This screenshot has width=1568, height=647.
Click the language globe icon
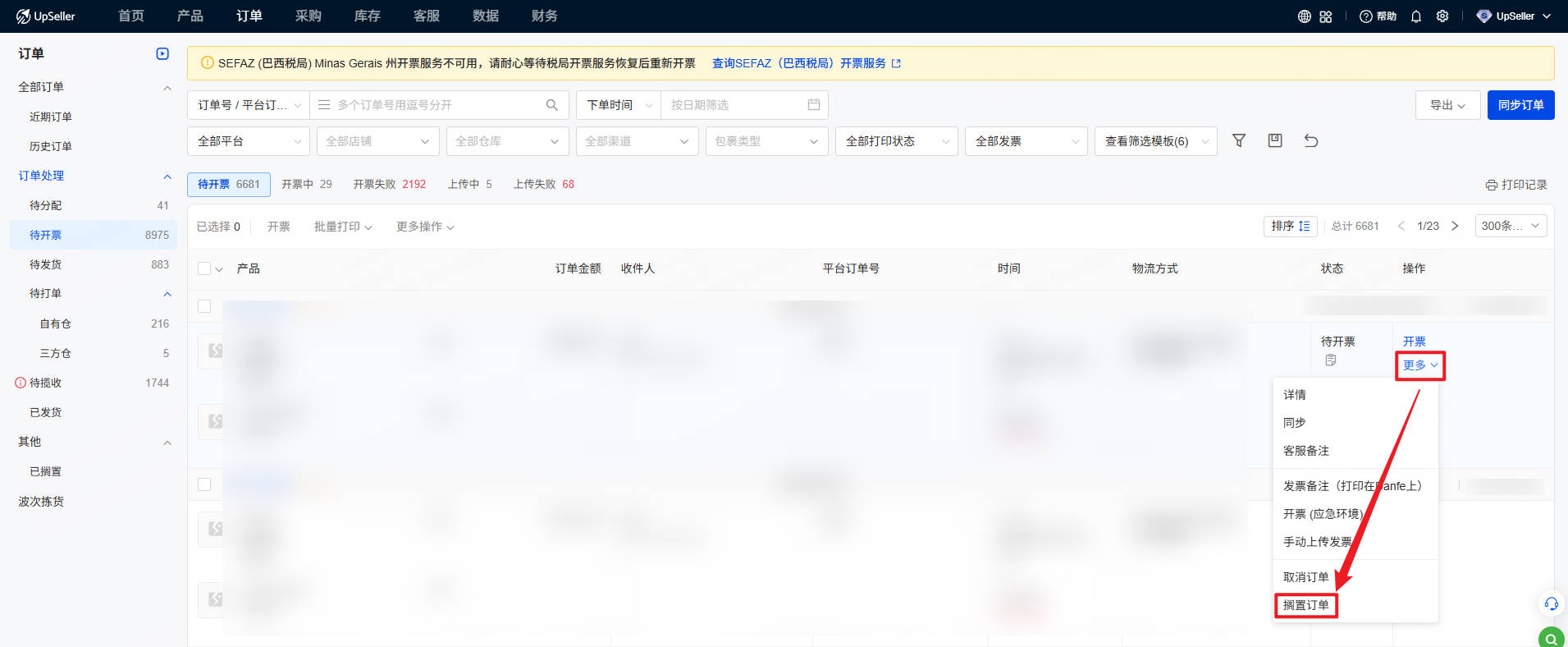1304,16
